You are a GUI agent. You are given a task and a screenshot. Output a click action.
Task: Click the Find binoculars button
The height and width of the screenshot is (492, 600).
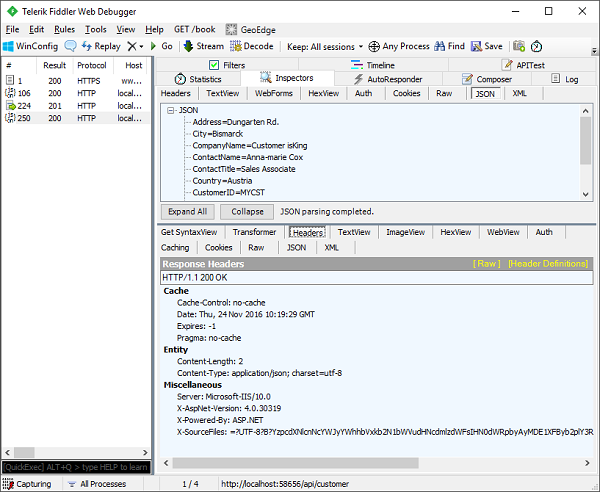(449, 46)
